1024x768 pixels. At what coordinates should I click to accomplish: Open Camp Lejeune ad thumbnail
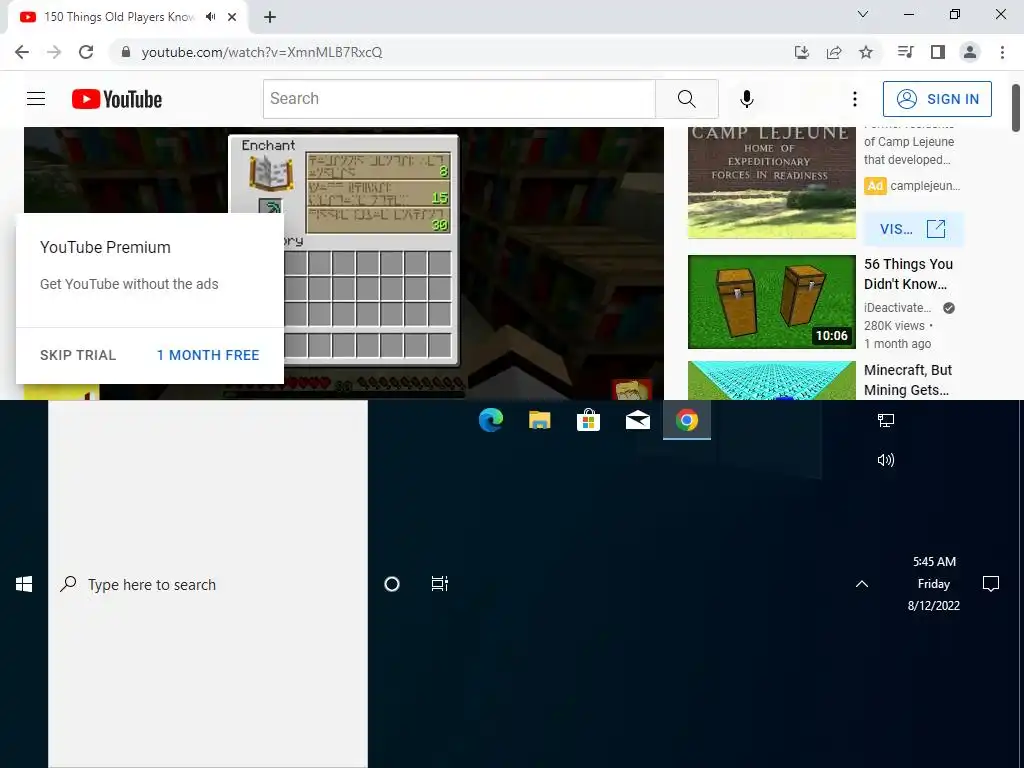pyautogui.click(x=771, y=183)
